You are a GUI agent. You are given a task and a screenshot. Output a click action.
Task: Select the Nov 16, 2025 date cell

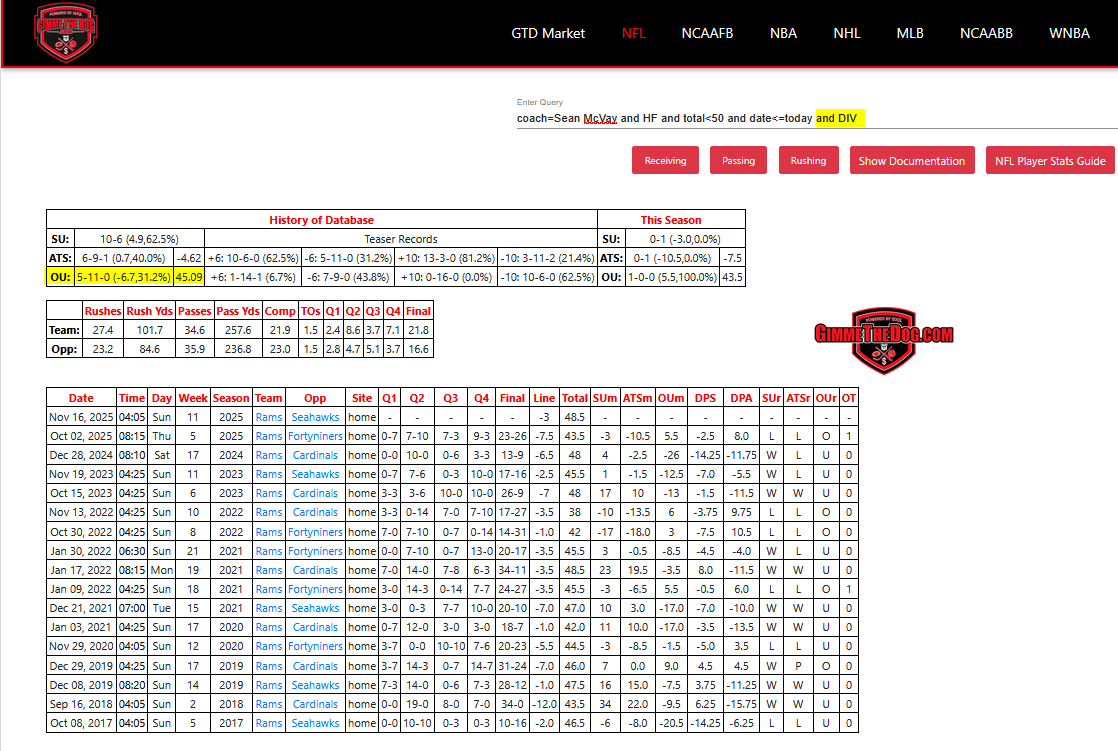tap(81, 417)
